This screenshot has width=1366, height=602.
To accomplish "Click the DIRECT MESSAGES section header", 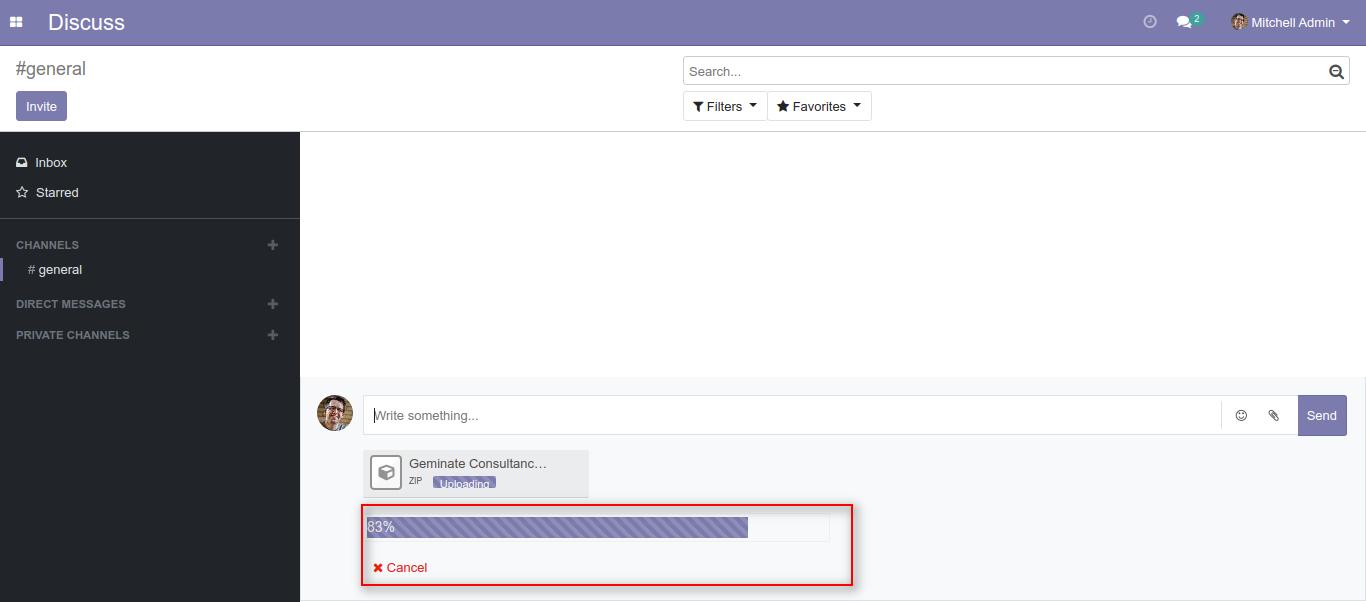I will 71,304.
